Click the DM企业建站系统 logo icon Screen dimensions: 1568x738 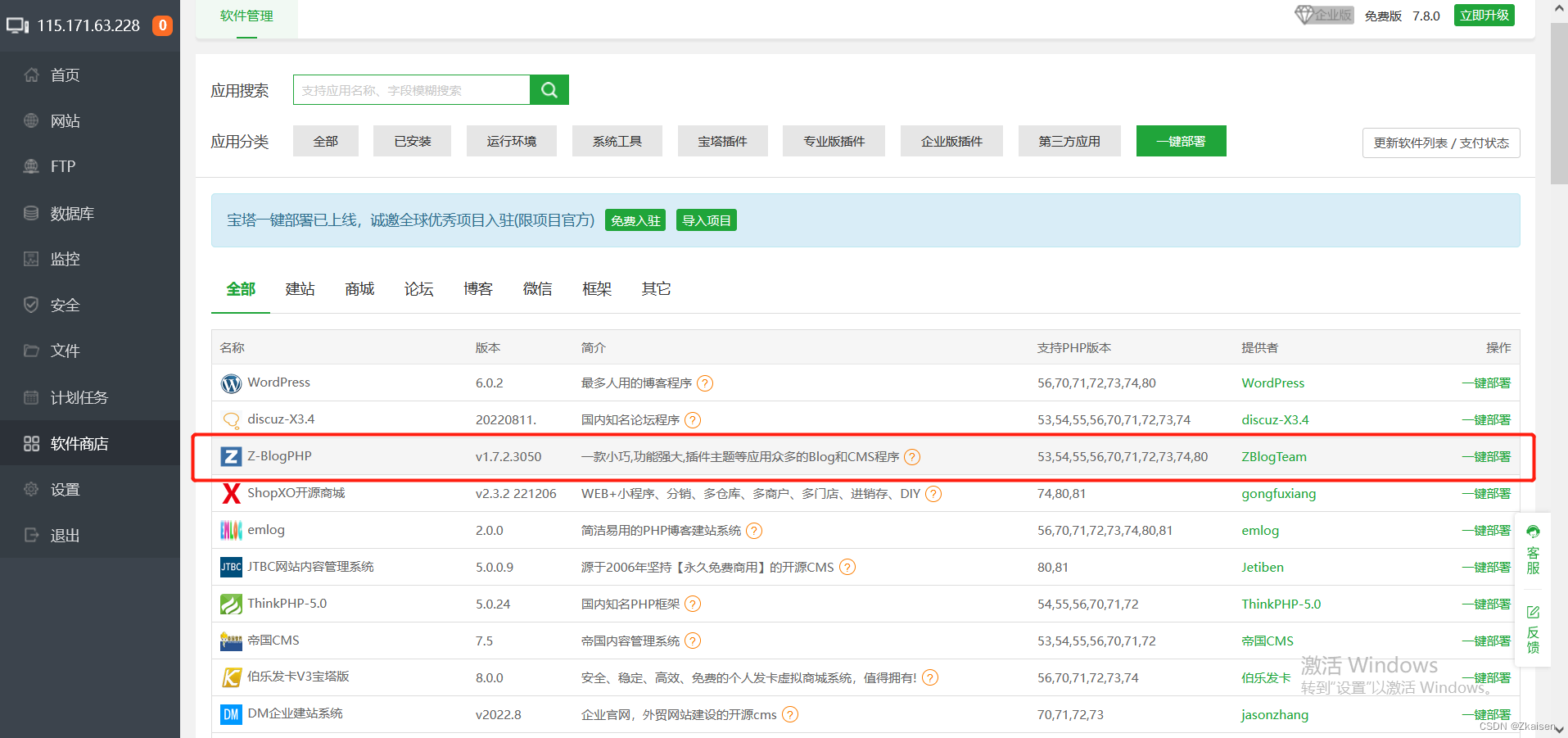point(231,714)
